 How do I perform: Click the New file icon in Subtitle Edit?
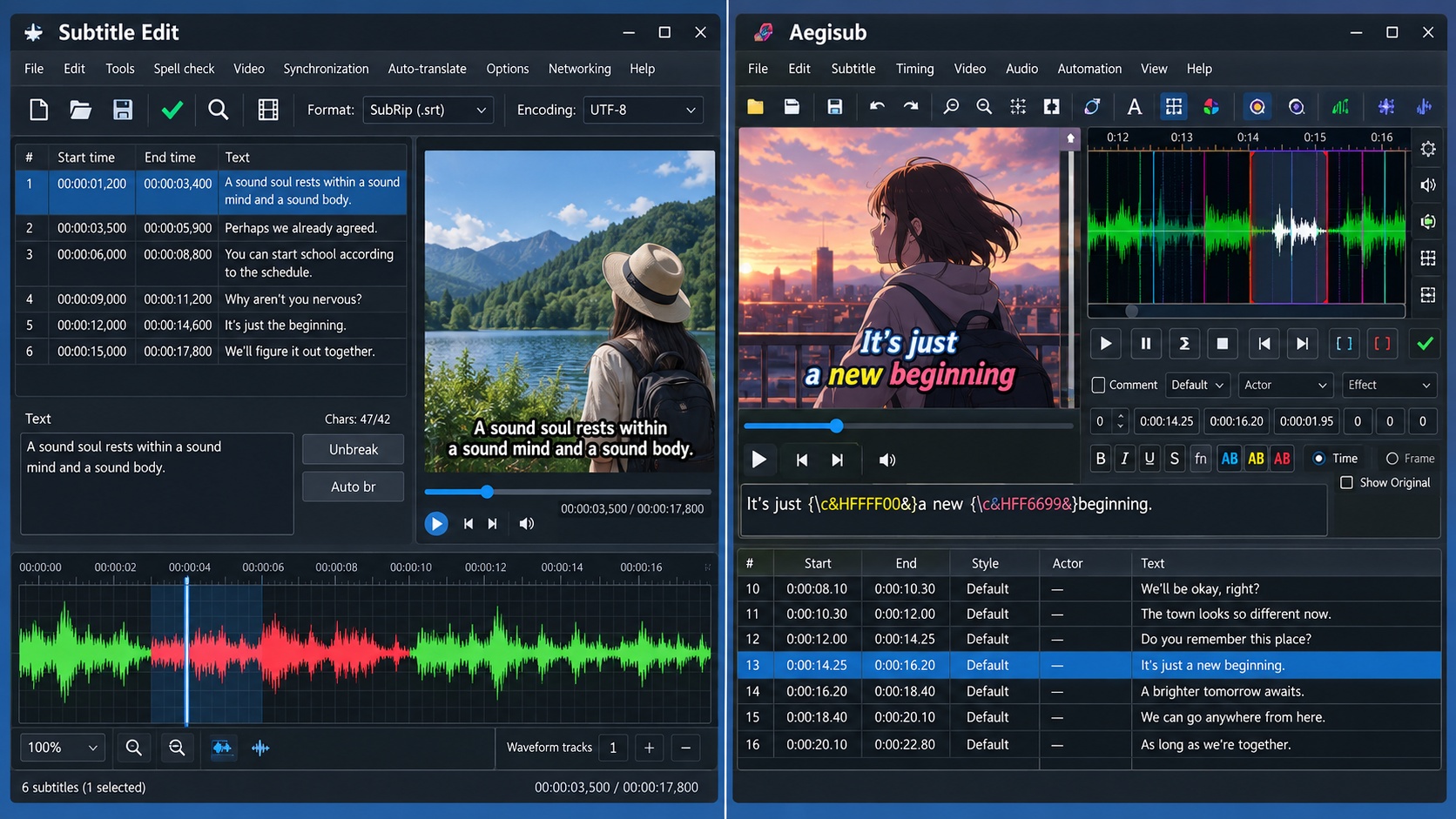pos(38,110)
